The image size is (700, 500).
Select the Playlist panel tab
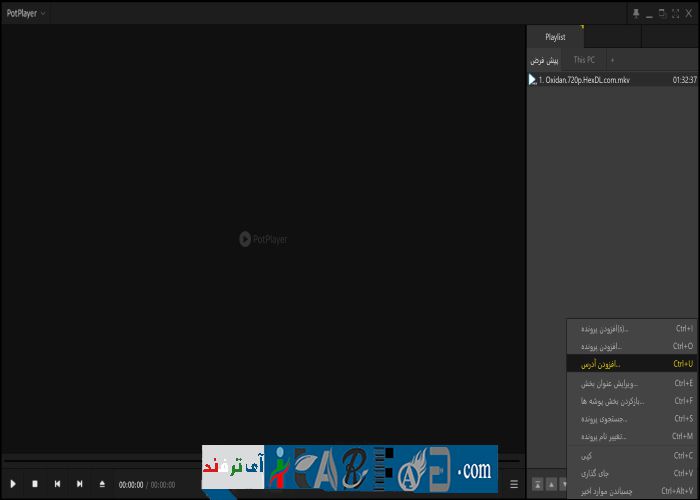555,37
